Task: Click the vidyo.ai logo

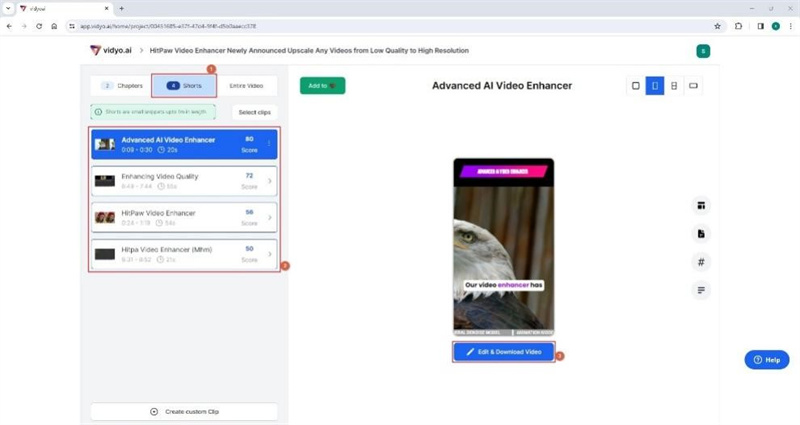Action: (x=111, y=50)
